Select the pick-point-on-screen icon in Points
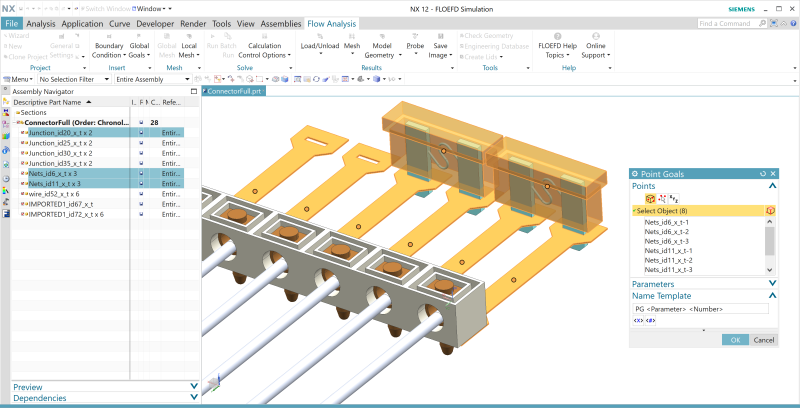The height and width of the screenshot is (408, 800). coord(662,198)
